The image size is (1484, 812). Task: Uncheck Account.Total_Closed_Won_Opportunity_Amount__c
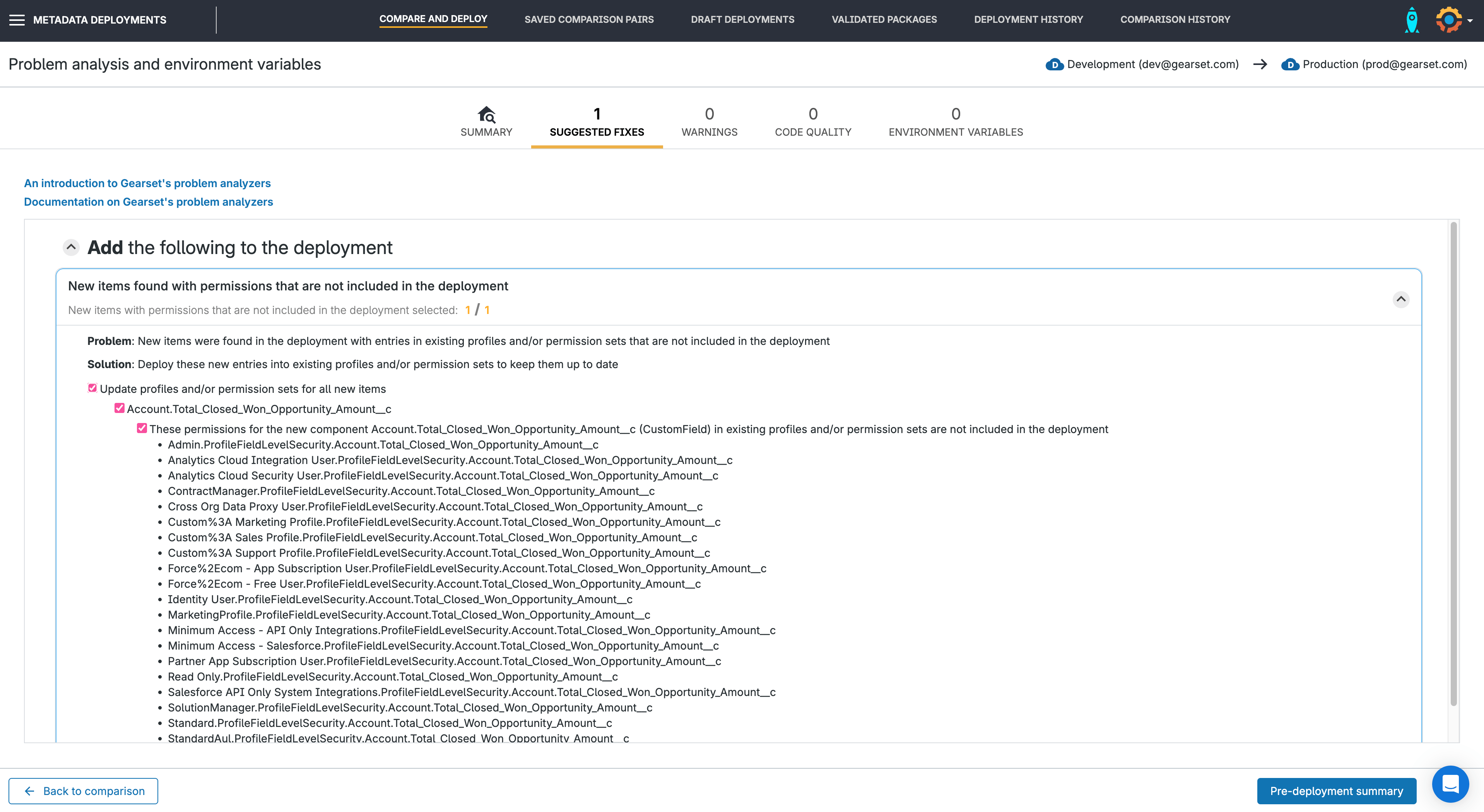119,408
